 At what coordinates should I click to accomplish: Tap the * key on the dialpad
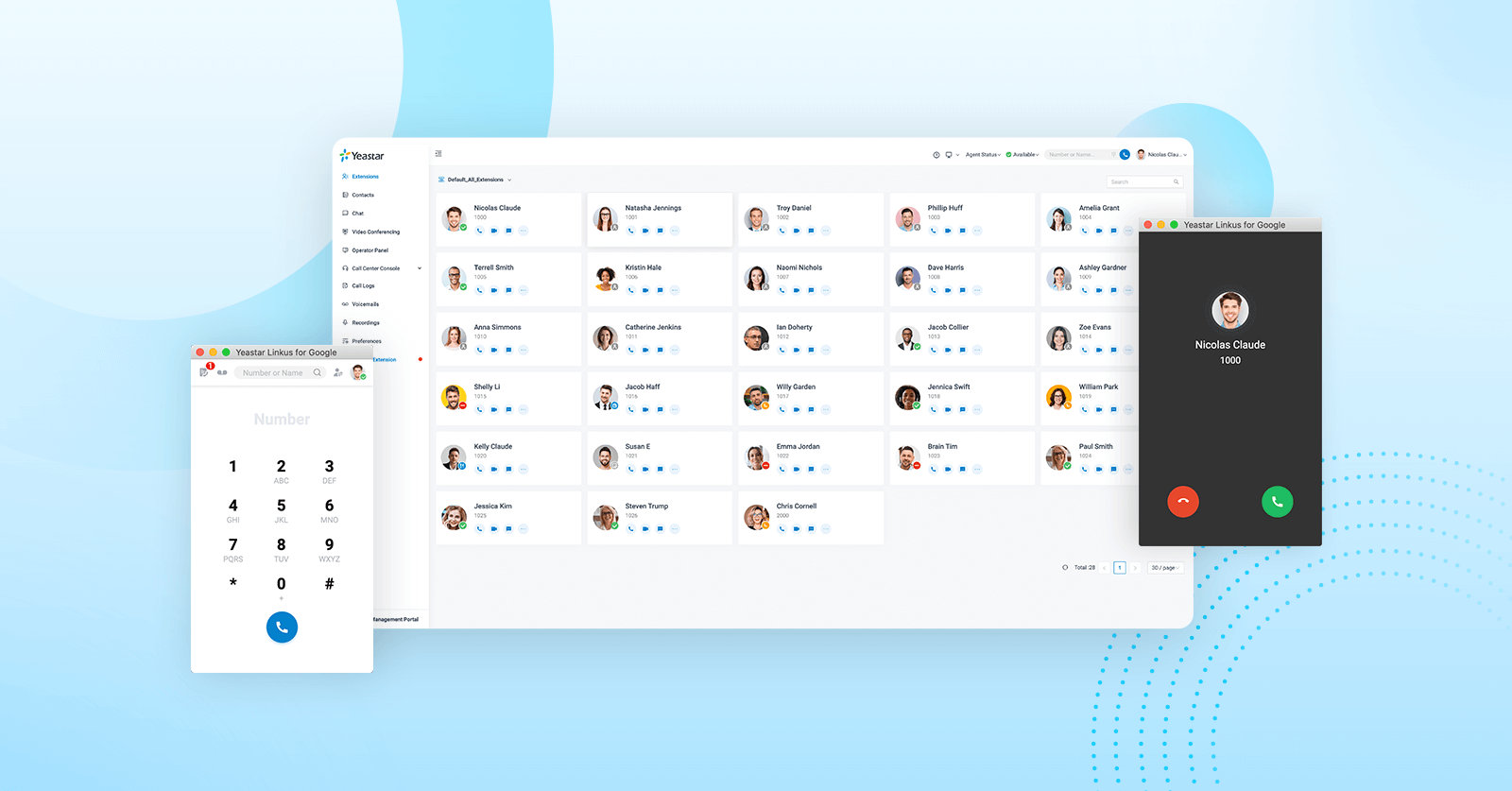coord(232,583)
